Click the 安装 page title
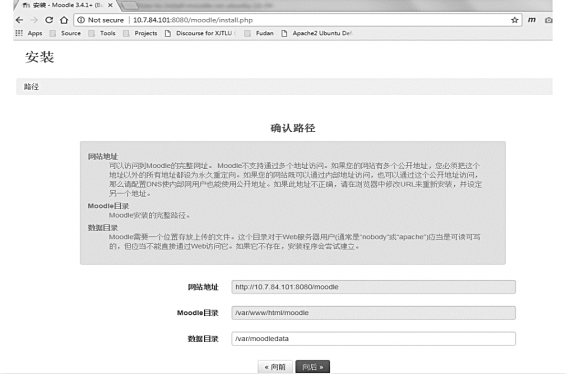Image resolution: width=566 pixels, height=376 pixels. tap(39, 57)
